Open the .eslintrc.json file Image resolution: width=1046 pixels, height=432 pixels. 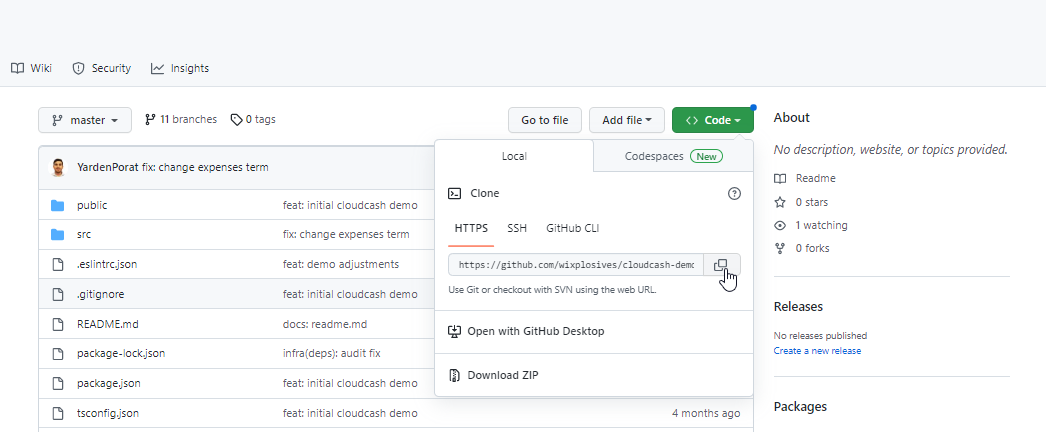coord(107,264)
